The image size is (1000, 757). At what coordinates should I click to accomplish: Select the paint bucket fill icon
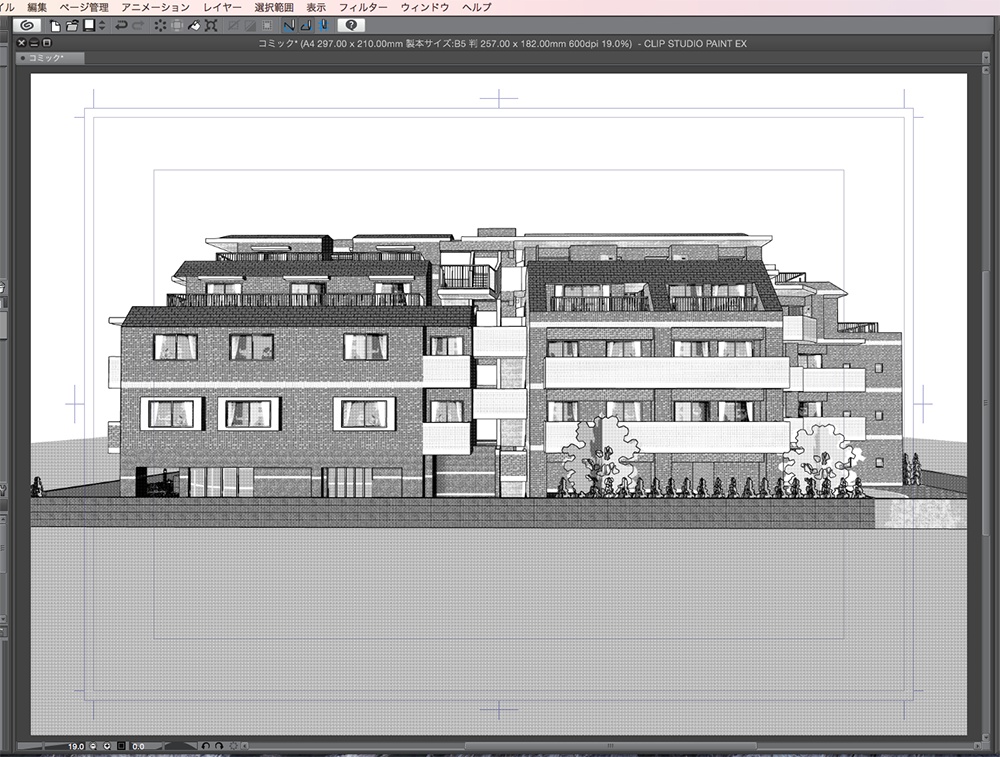192,27
